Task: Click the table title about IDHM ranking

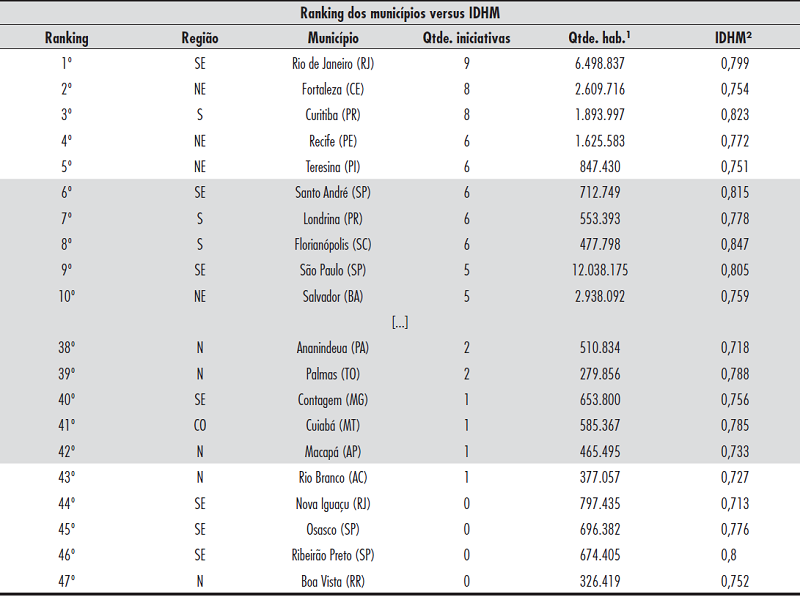Action: pyautogui.click(x=400, y=12)
